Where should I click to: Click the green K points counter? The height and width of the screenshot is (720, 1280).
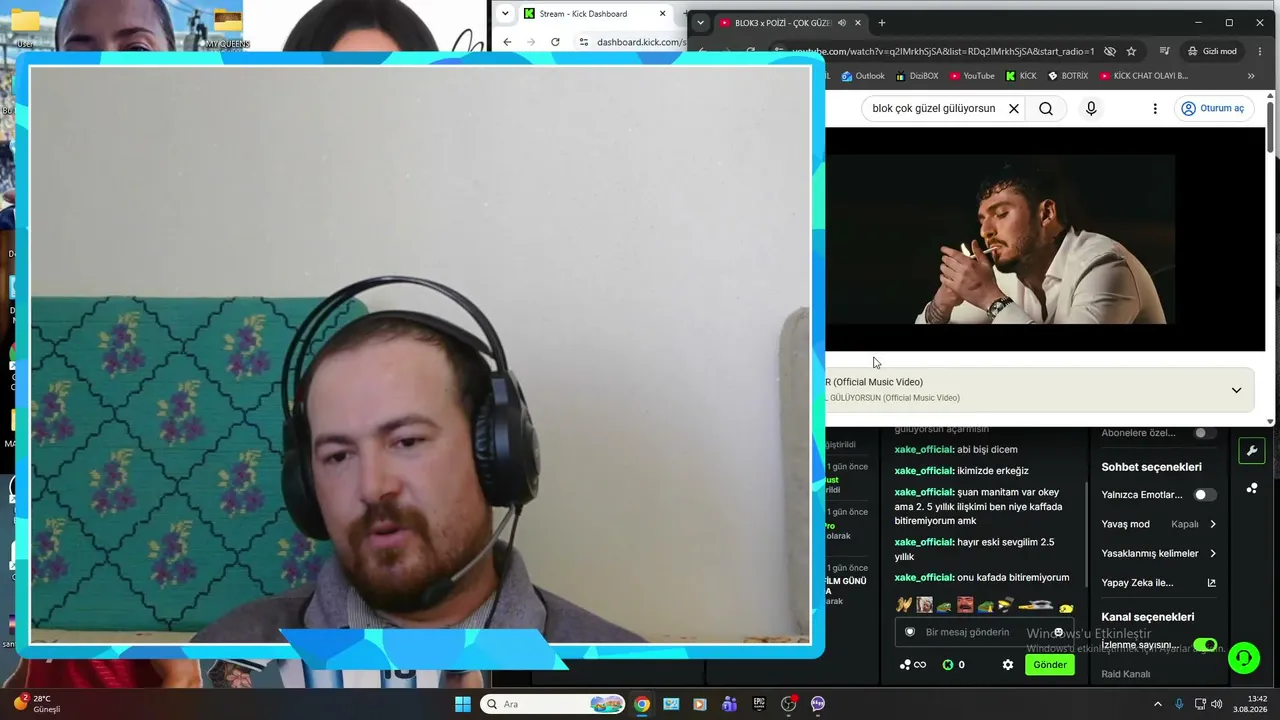tap(954, 665)
